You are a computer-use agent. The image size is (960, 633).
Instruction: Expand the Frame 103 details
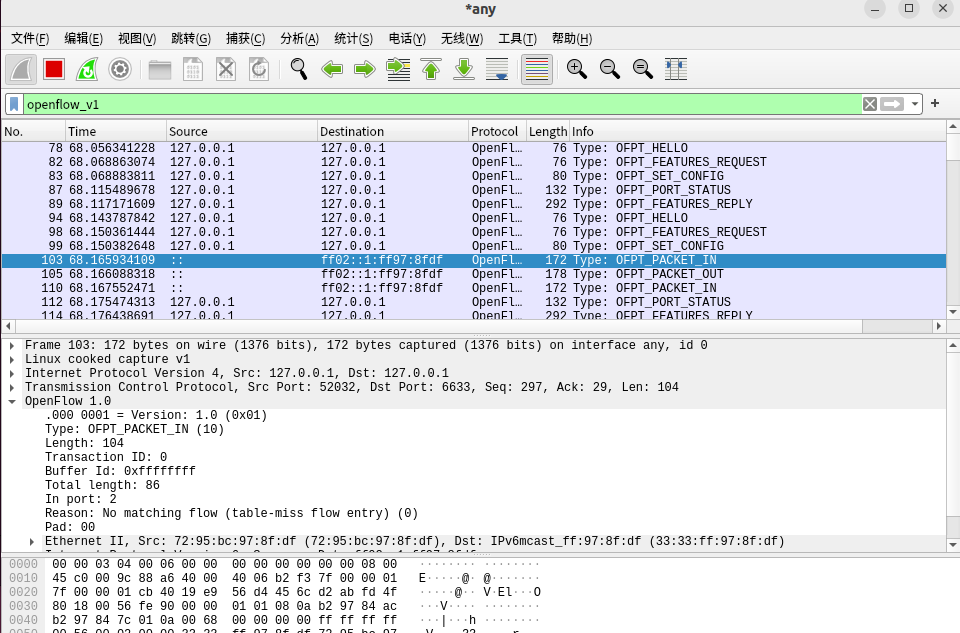(x=12, y=346)
